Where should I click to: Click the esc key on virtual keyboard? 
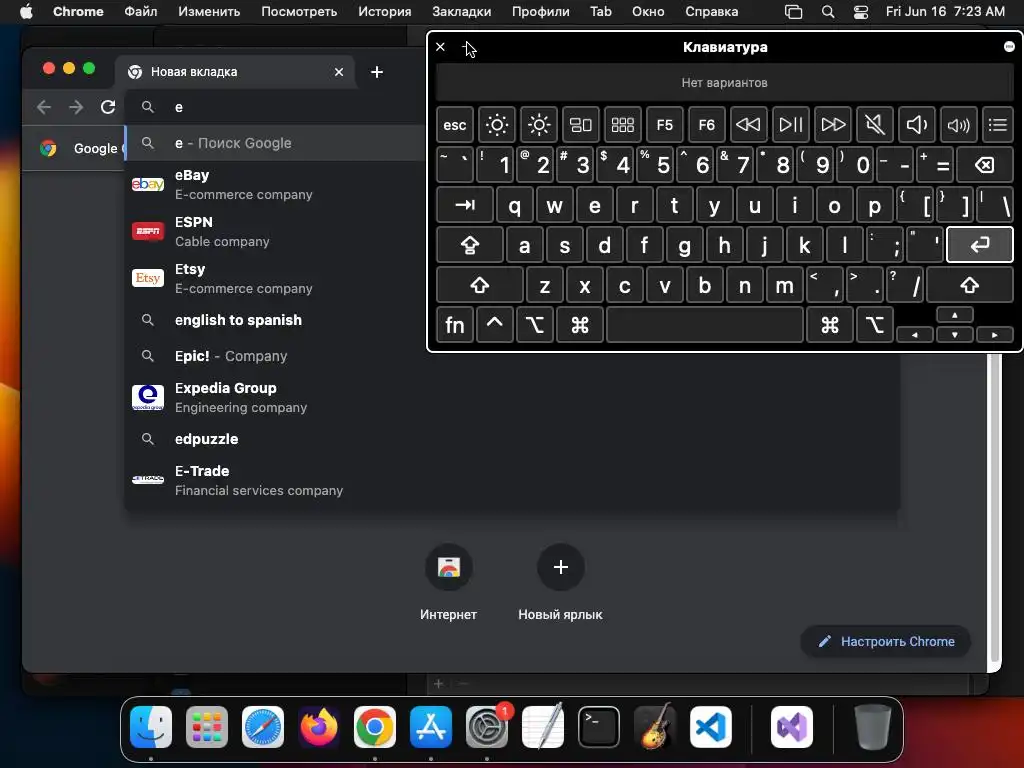pyautogui.click(x=455, y=125)
